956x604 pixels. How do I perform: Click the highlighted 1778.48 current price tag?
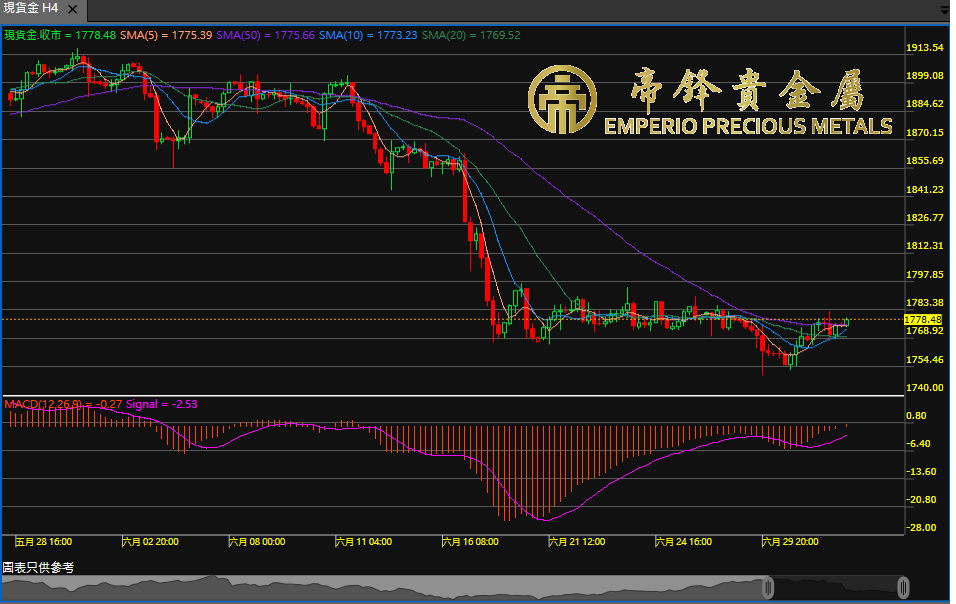pos(923,319)
